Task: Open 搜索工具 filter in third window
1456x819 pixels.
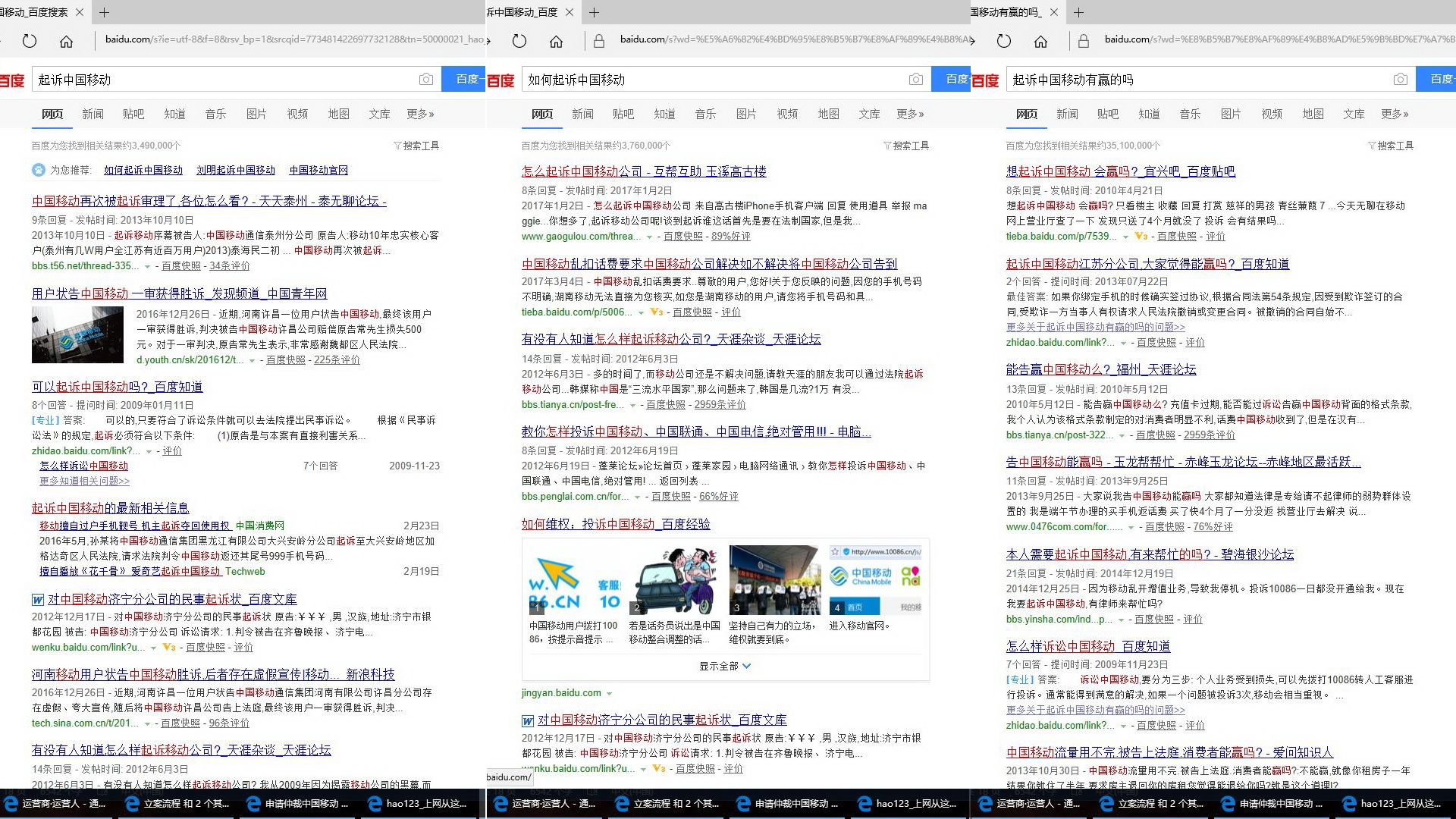Action: 1391,146
